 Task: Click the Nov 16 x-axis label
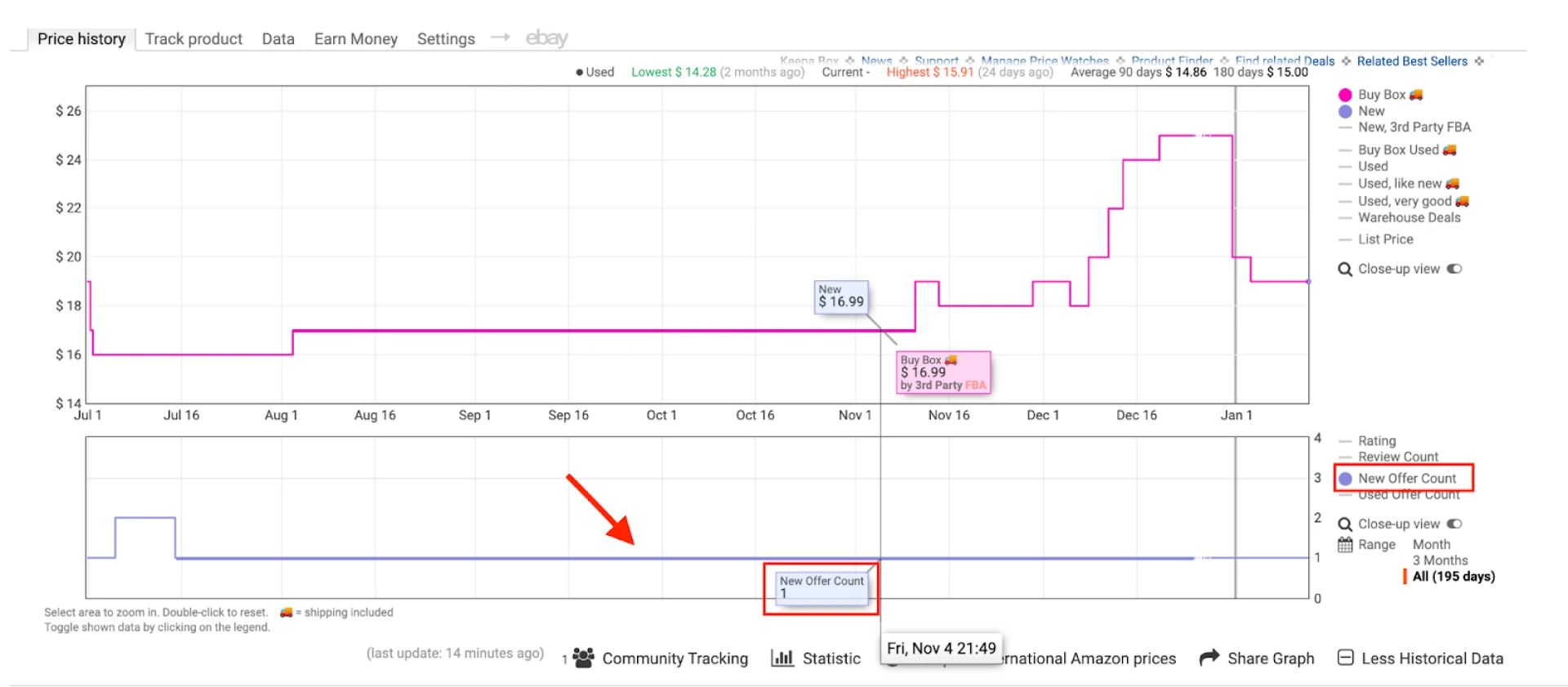948,415
